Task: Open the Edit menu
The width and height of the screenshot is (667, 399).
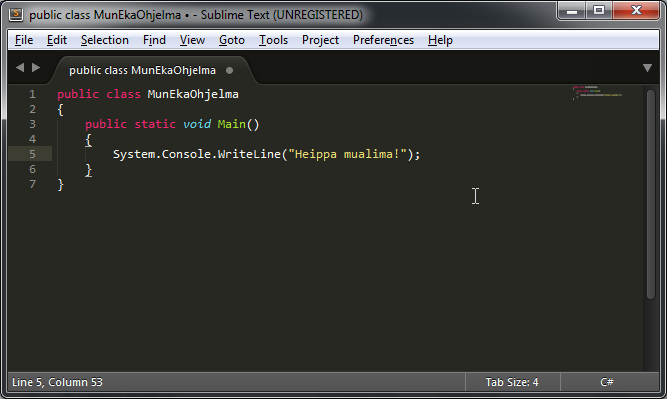Action: [x=57, y=40]
